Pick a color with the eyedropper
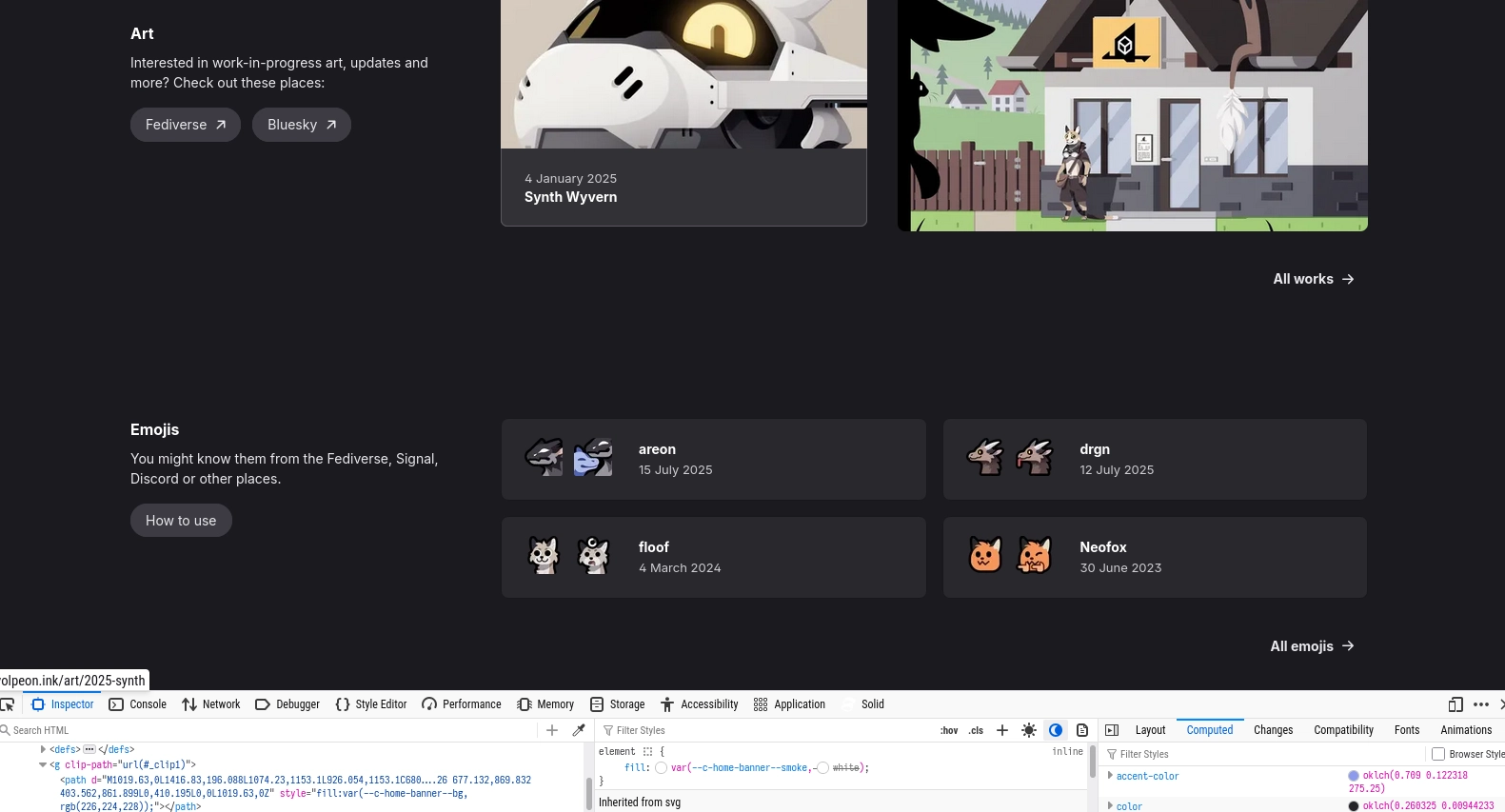 pos(579,730)
